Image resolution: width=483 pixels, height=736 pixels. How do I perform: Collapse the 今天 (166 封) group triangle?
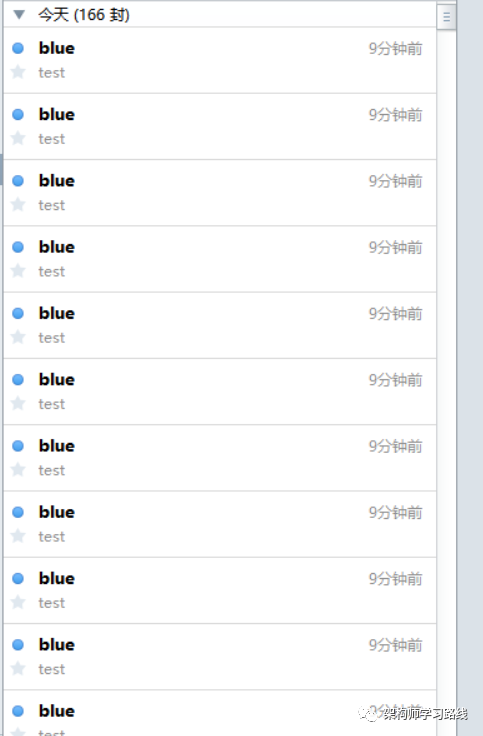click(19, 15)
